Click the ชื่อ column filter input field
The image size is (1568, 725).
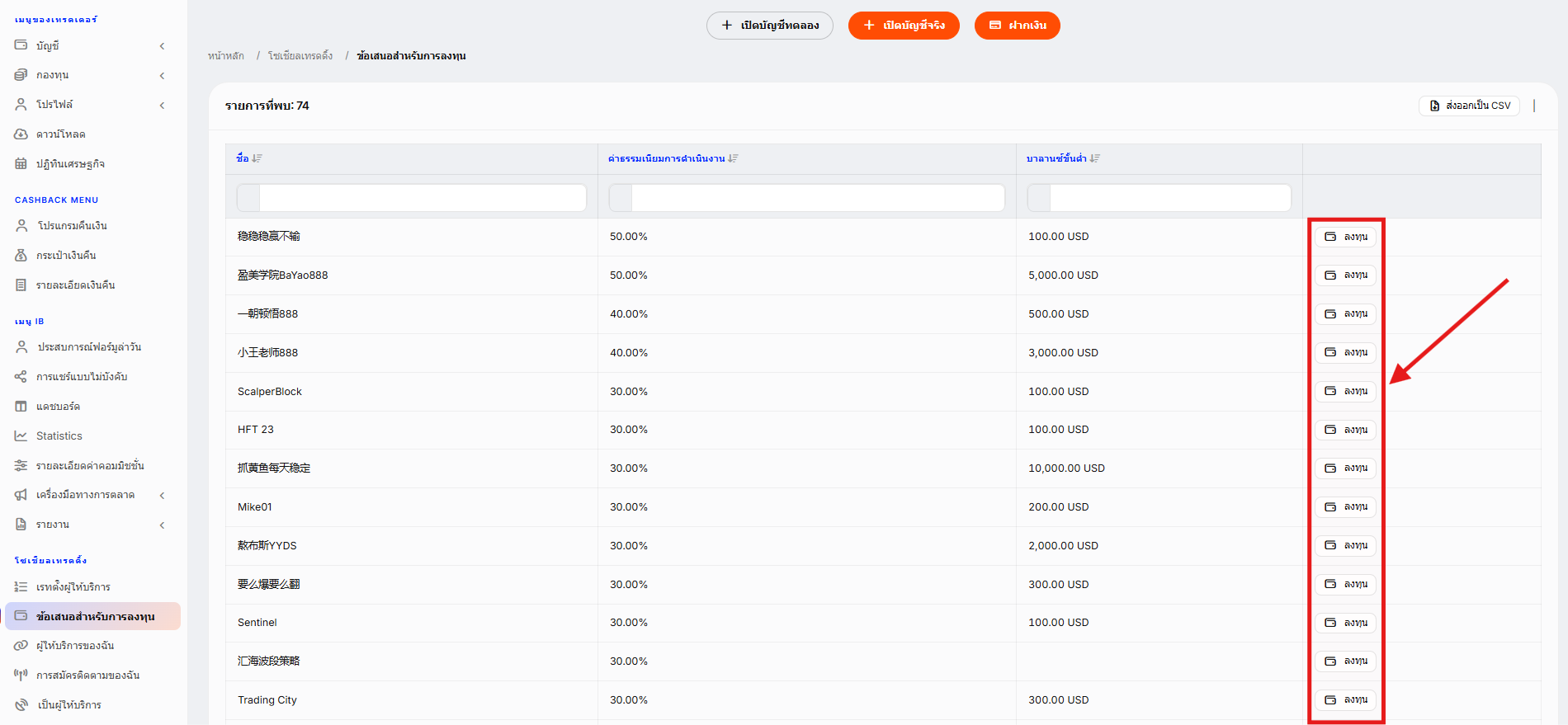(412, 198)
